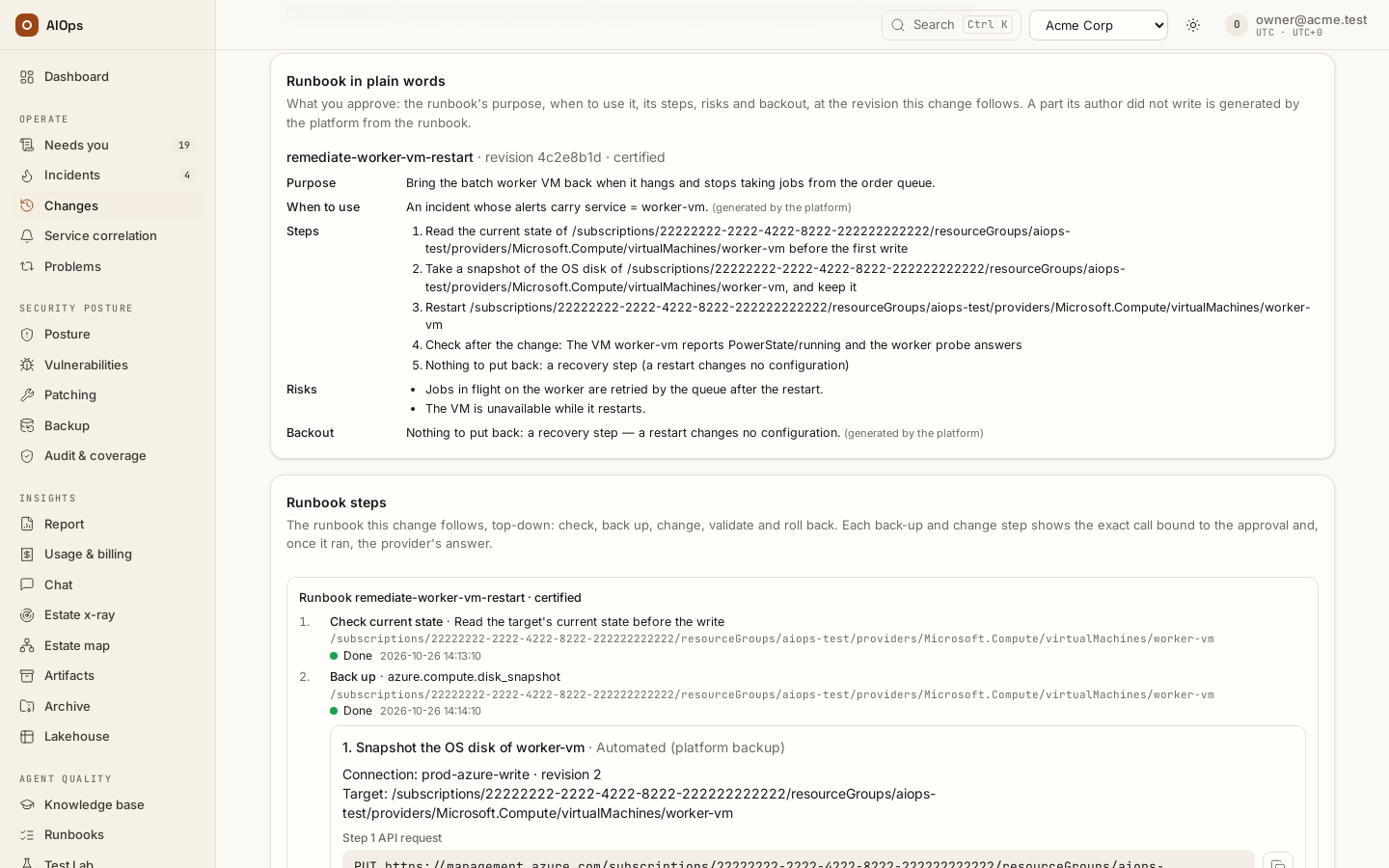The width and height of the screenshot is (1389, 868).
Task: Click the Report document icon
Action: (x=27, y=525)
